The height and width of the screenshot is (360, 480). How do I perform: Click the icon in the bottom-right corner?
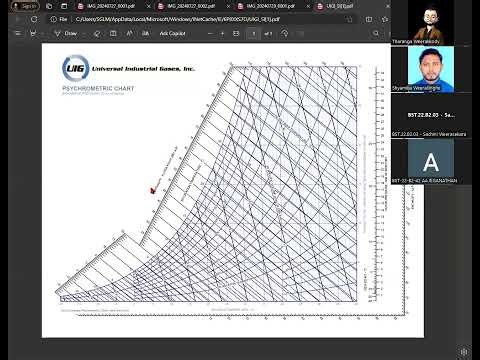(x=464, y=352)
